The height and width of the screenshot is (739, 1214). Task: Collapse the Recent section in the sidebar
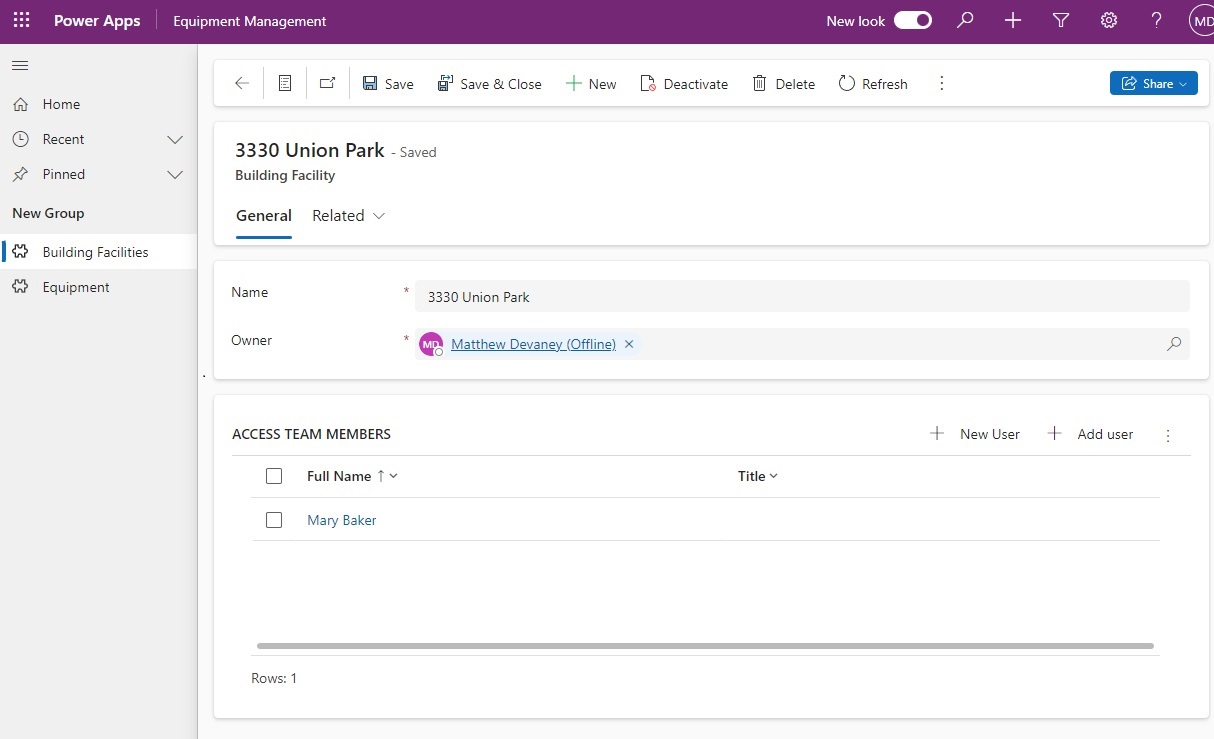[x=175, y=139]
